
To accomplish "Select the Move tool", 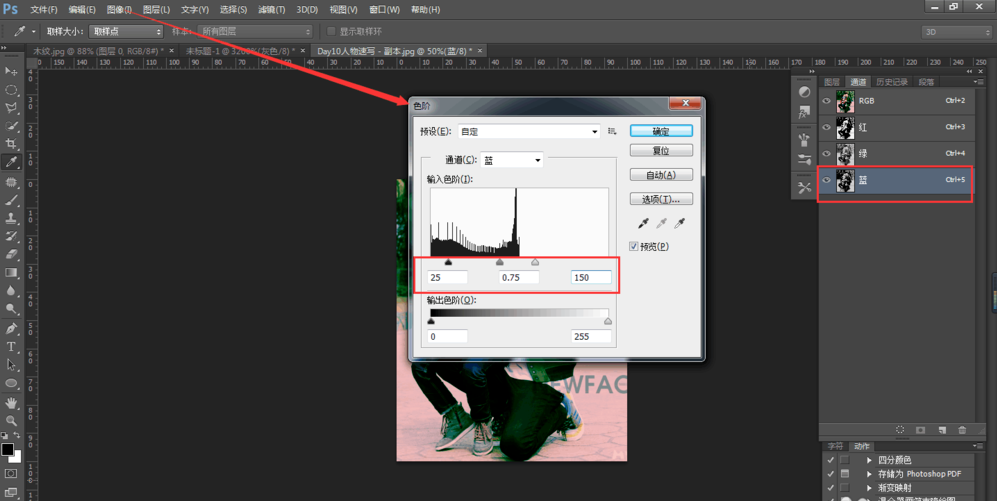I will click(x=11, y=71).
